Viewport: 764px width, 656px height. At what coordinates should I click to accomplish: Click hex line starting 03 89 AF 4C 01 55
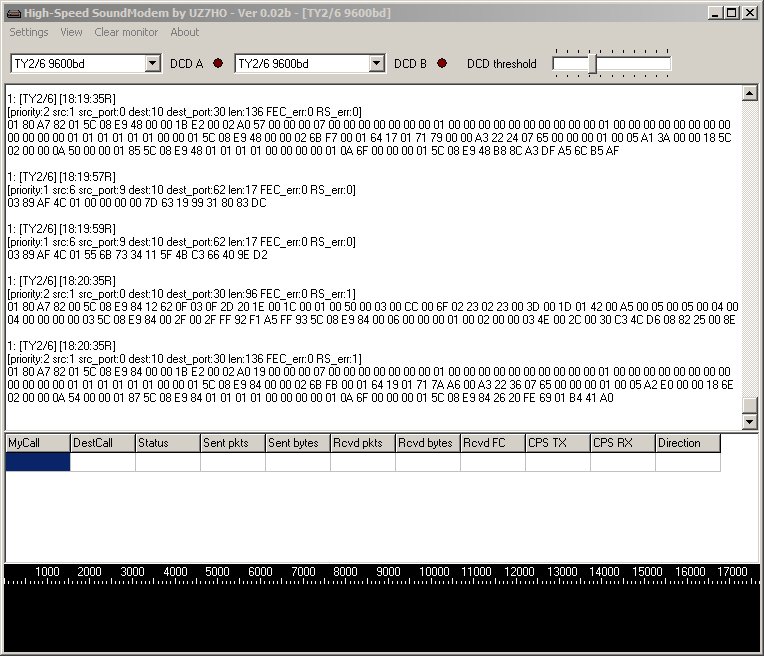pyautogui.click(x=137, y=255)
